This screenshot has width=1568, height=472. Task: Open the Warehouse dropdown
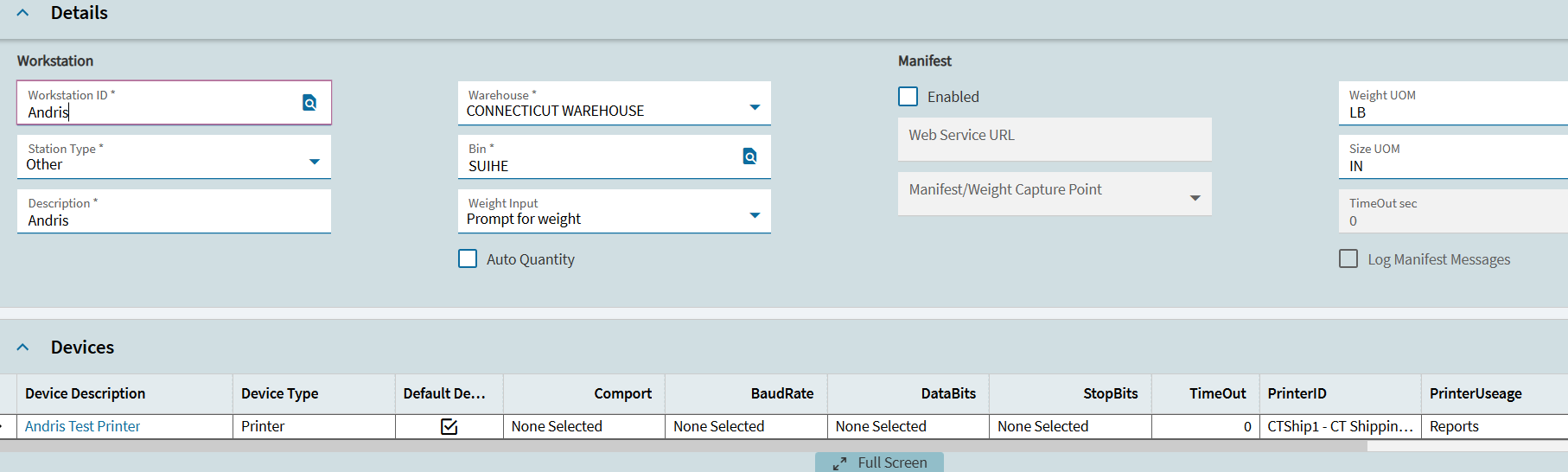(x=755, y=107)
